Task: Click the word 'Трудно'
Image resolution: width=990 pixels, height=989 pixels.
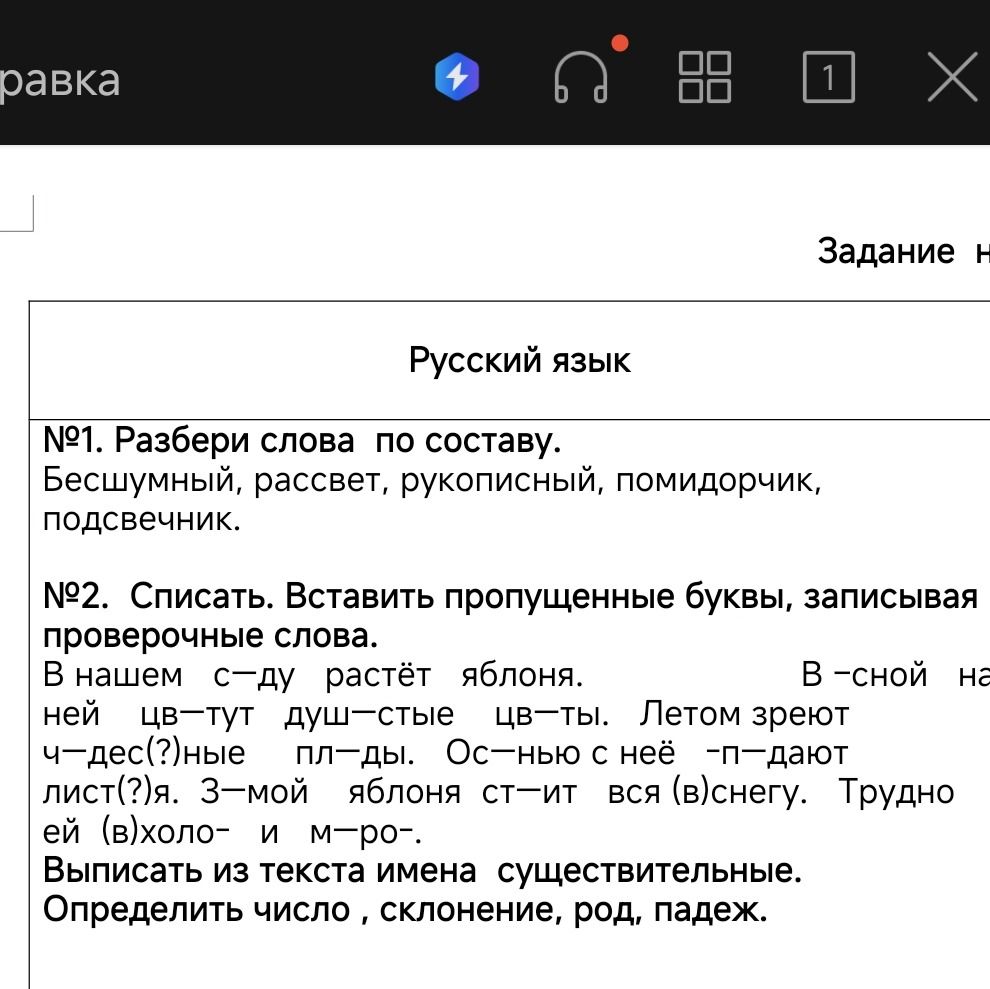Action: (x=896, y=791)
